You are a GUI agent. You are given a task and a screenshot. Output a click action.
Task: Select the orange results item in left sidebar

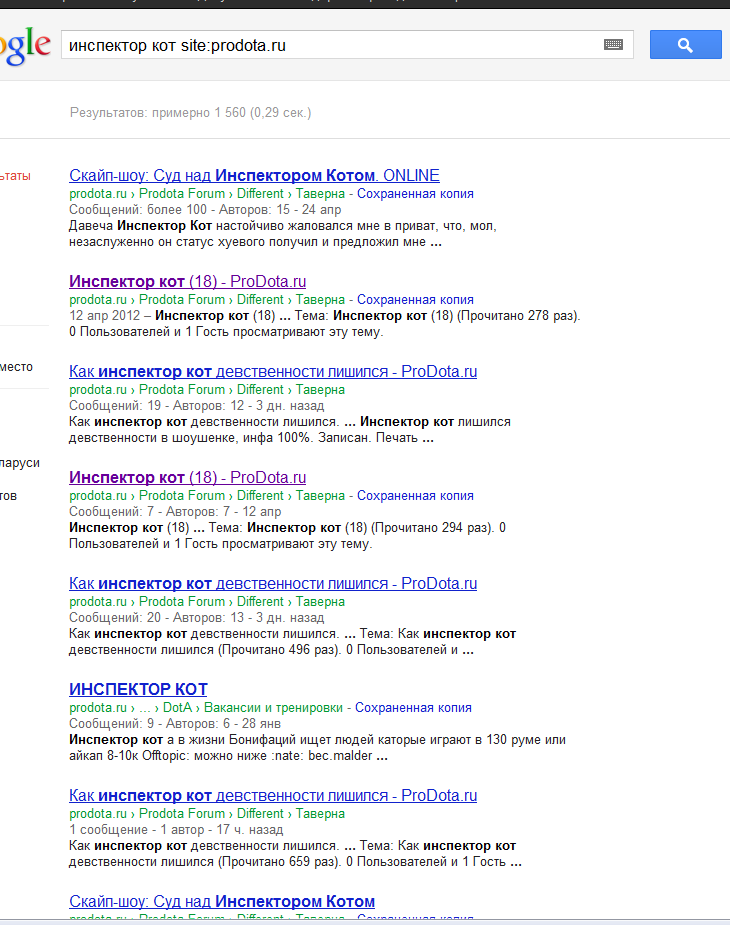click(x=15, y=176)
